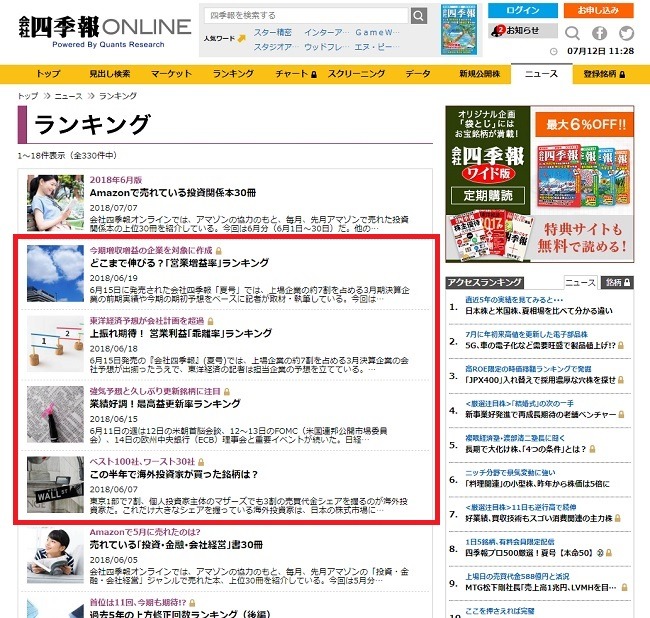
Task: Select the ニュース tab in アクセスランキング
Action: 580,283
